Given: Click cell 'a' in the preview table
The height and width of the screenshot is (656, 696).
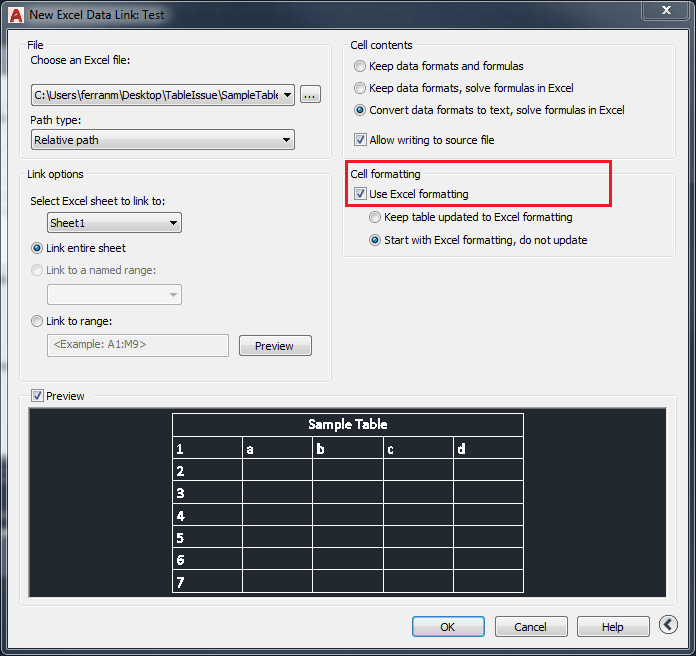Looking at the screenshot, I should click(x=277, y=448).
